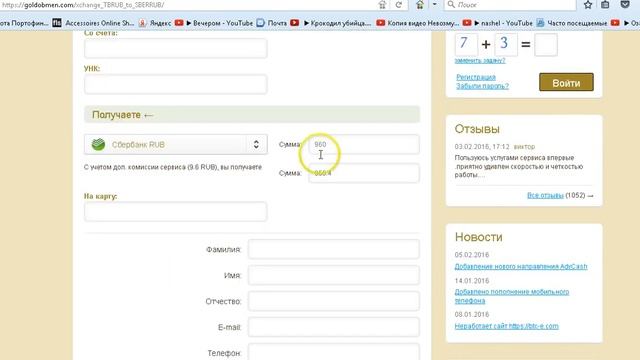Click the goldobmen.com URL address bar
This screenshot has width=640, height=360.
[x=188, y=5]
